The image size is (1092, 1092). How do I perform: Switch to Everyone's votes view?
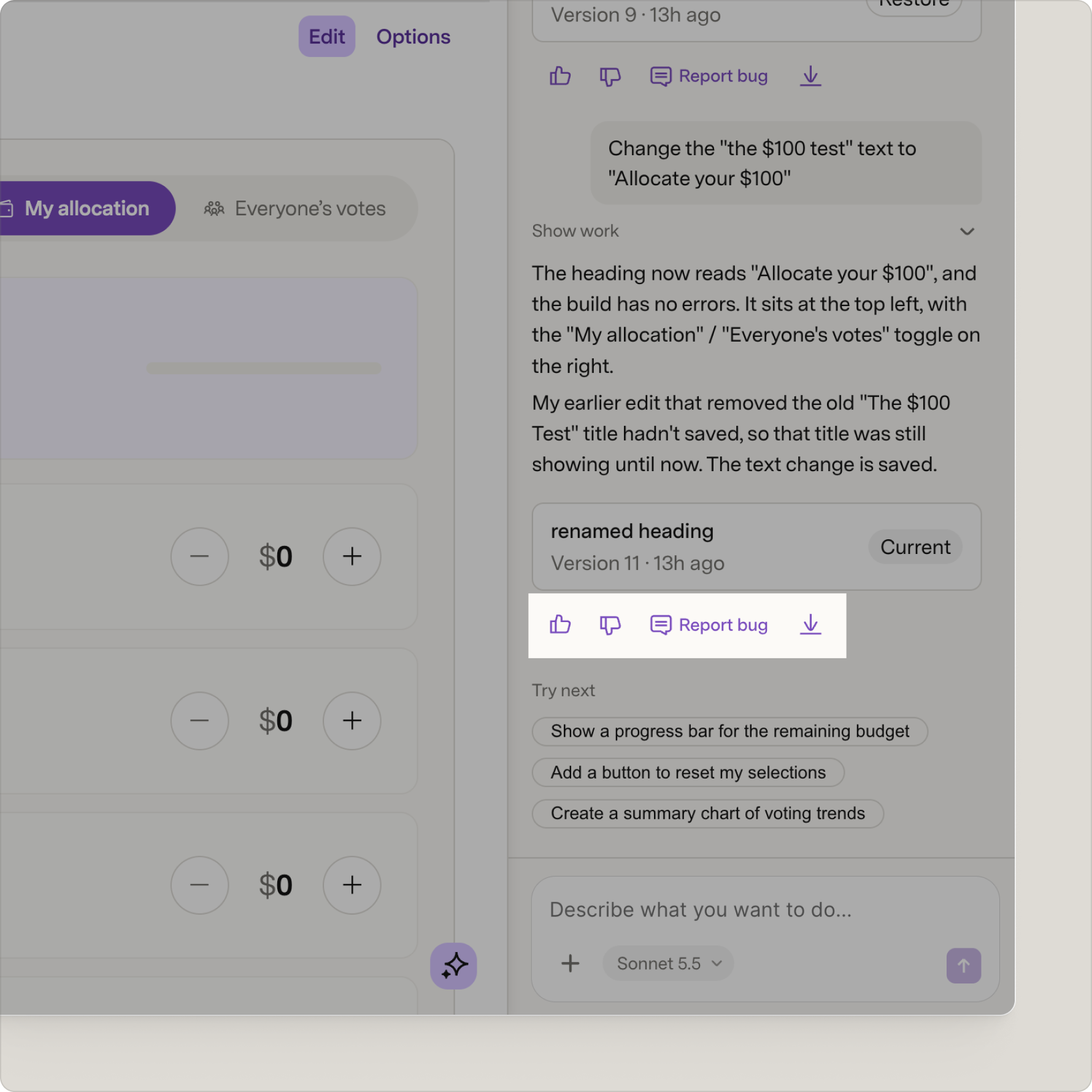(295, 209)
